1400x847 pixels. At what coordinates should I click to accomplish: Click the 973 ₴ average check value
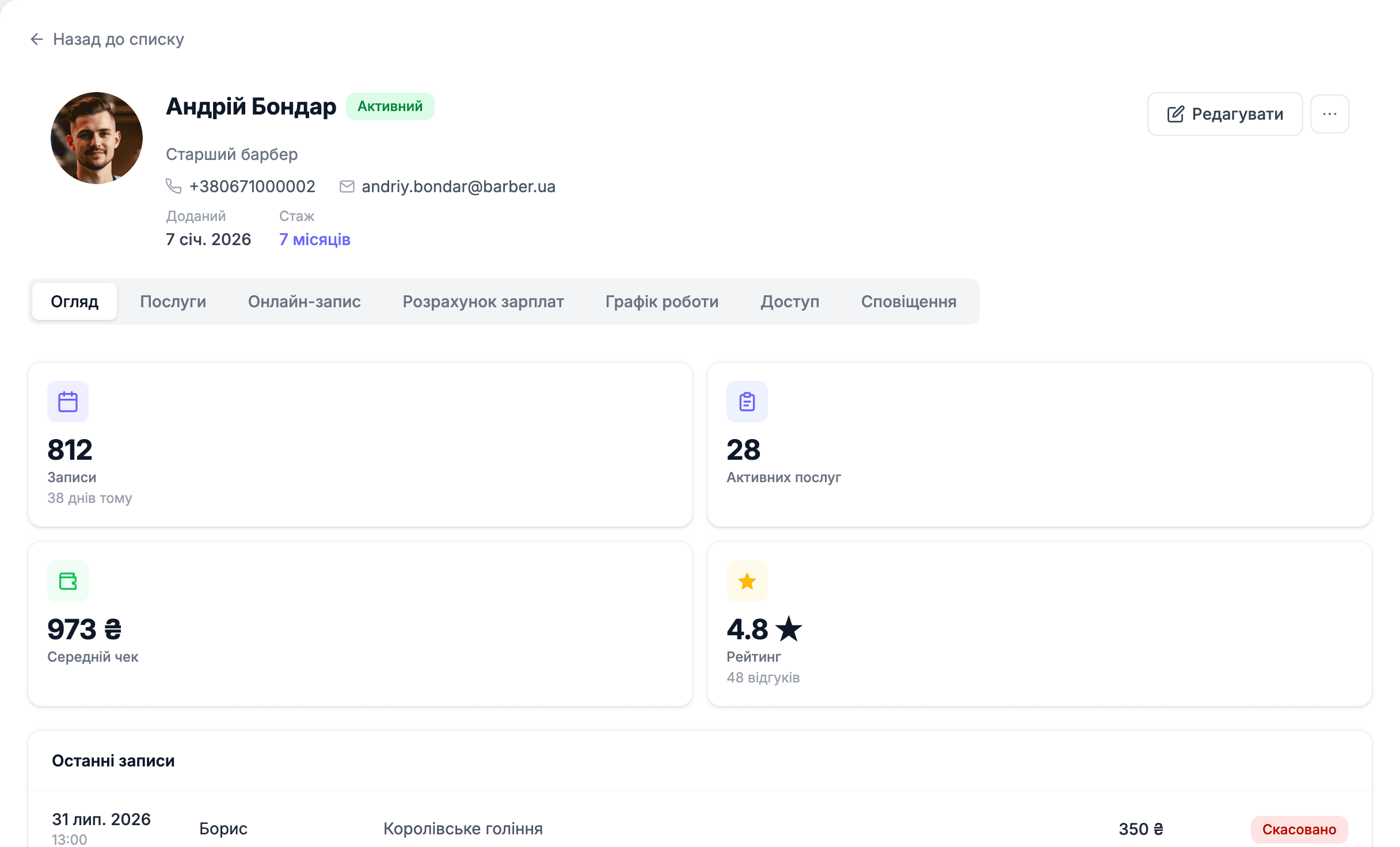[85, 629]
